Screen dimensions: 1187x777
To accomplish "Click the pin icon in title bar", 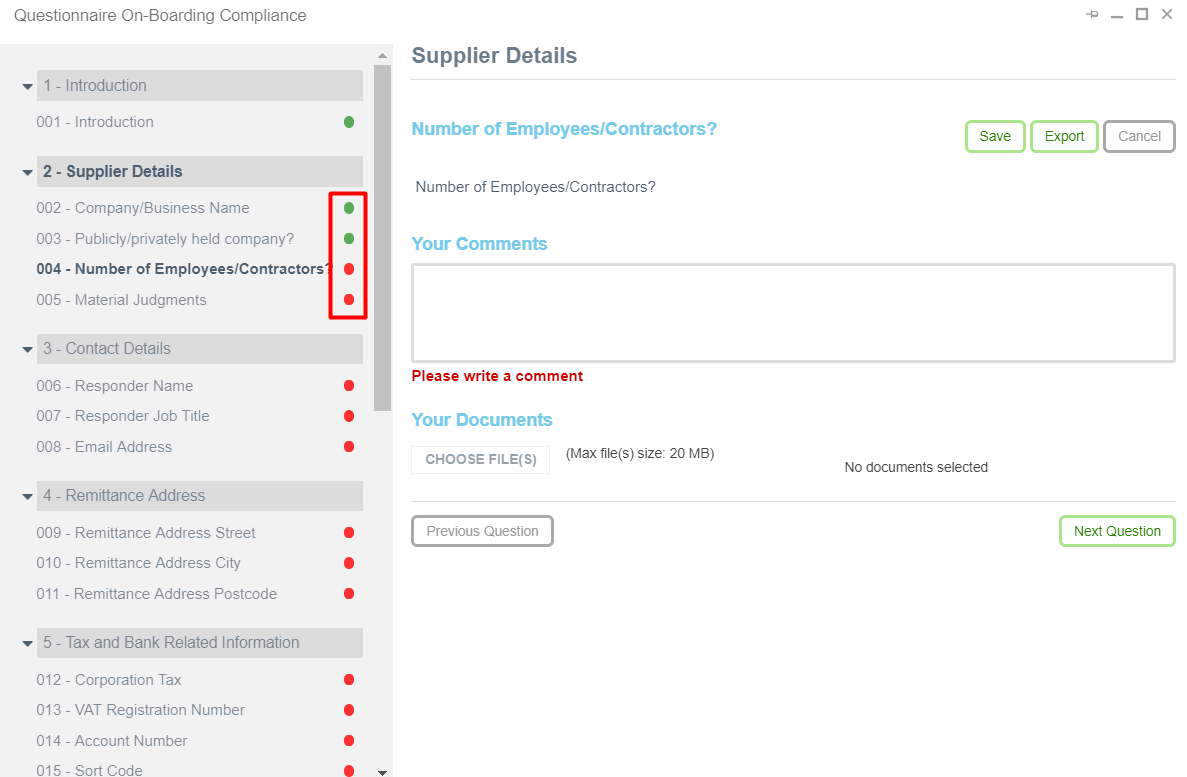I will (x=1092, y=14).
